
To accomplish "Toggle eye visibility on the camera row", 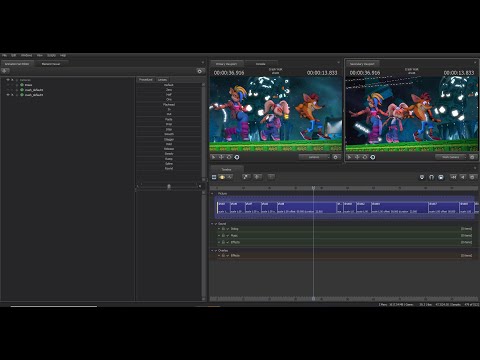I will (x=8, y=80).
